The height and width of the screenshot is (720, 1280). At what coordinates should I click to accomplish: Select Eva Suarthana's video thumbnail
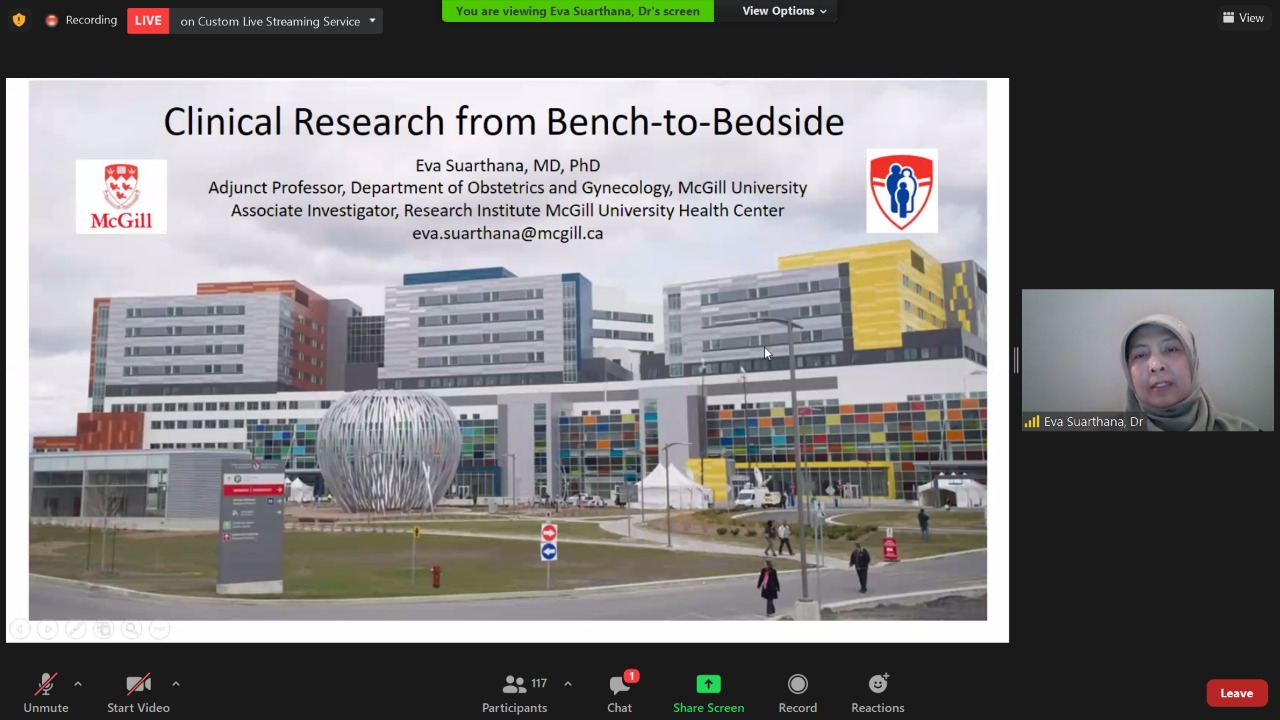(1147, 360)
